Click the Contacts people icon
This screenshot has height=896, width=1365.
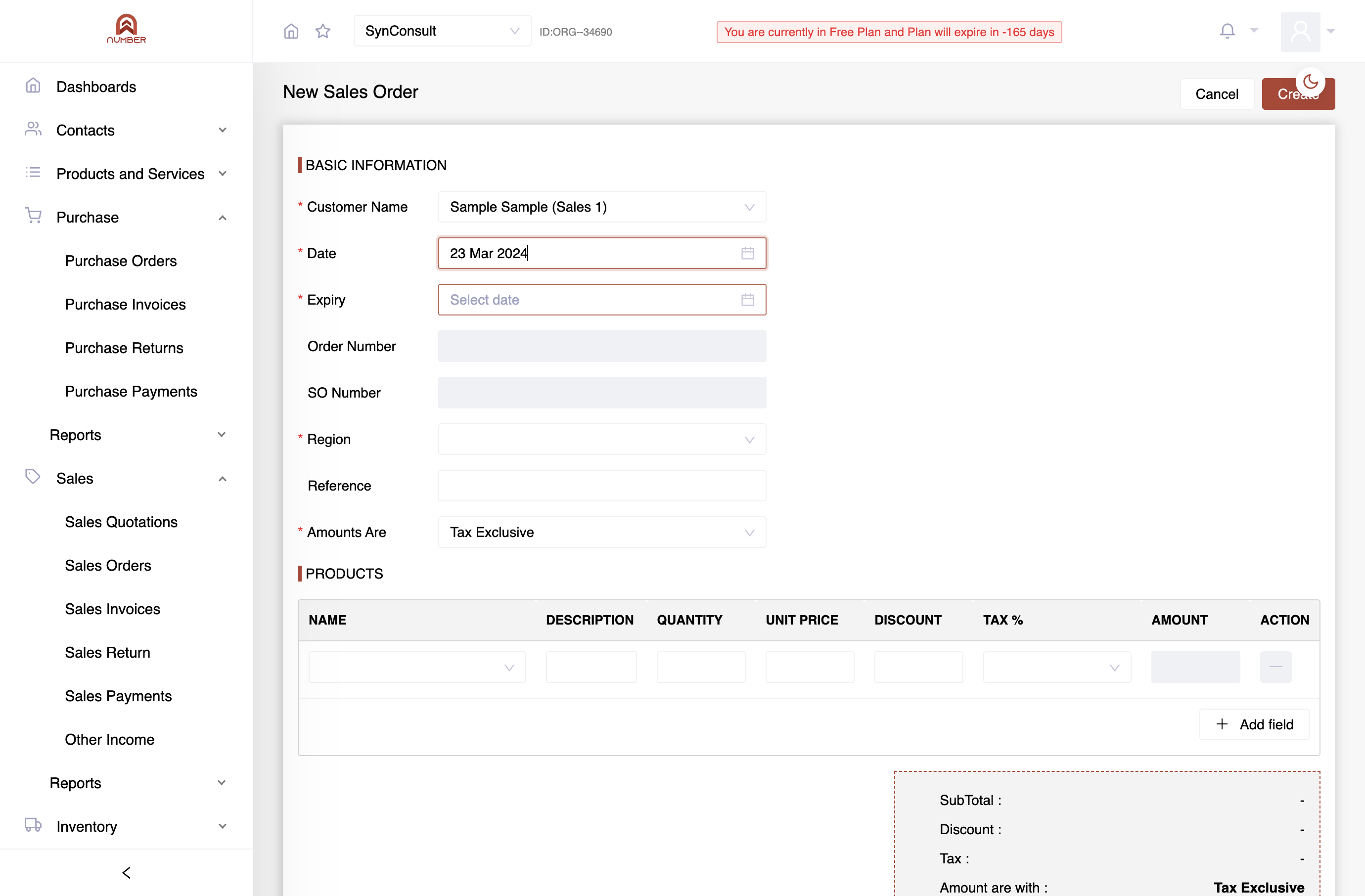point(33,129)
